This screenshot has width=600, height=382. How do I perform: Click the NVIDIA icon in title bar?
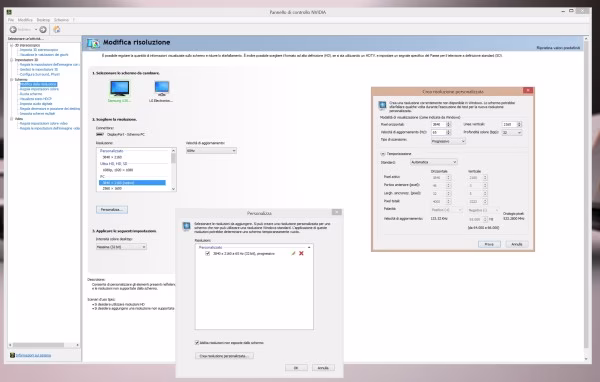[x=9, y=12]
